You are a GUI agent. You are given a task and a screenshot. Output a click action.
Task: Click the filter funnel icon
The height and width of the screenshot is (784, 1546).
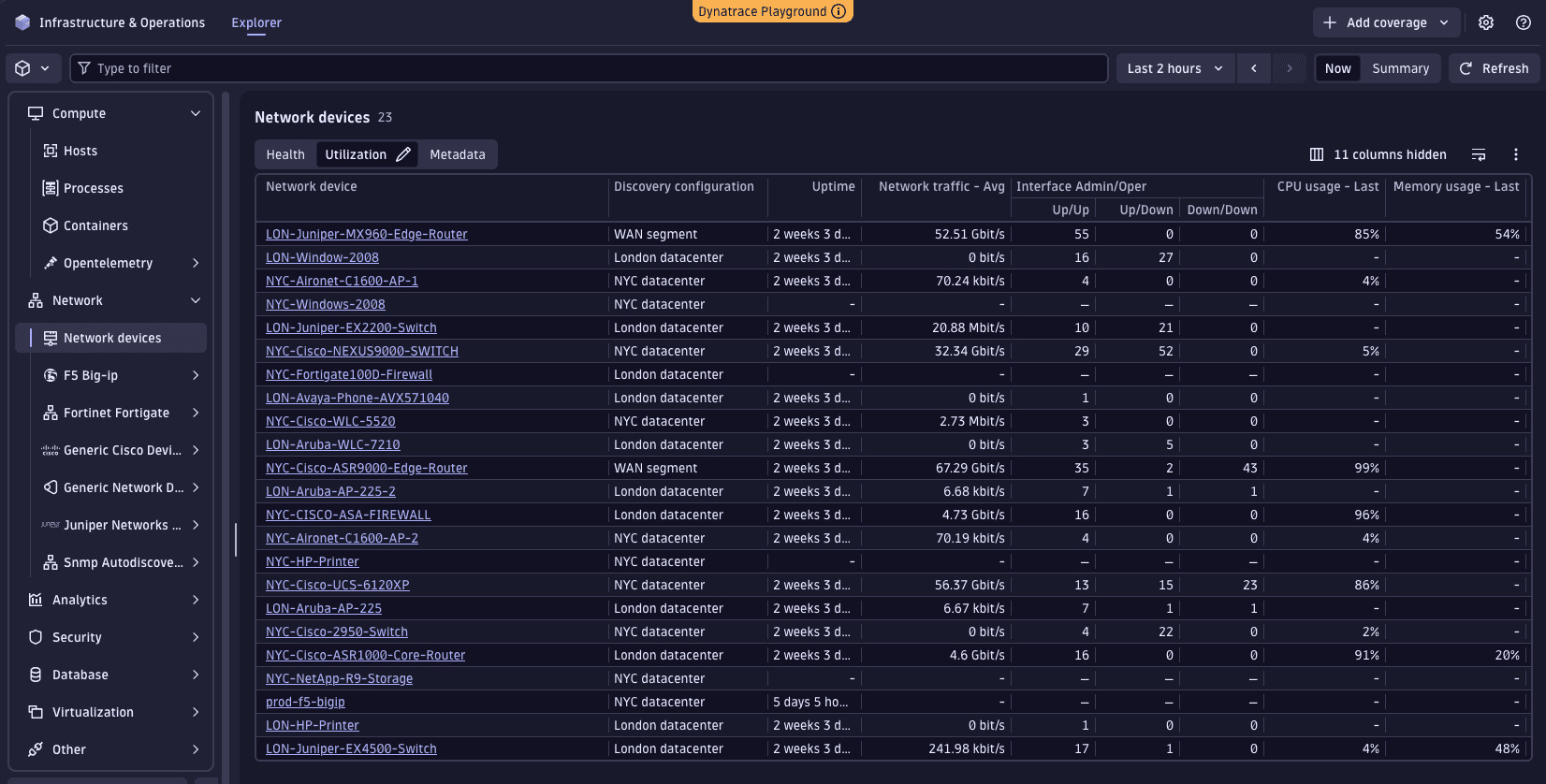point(84,68)
